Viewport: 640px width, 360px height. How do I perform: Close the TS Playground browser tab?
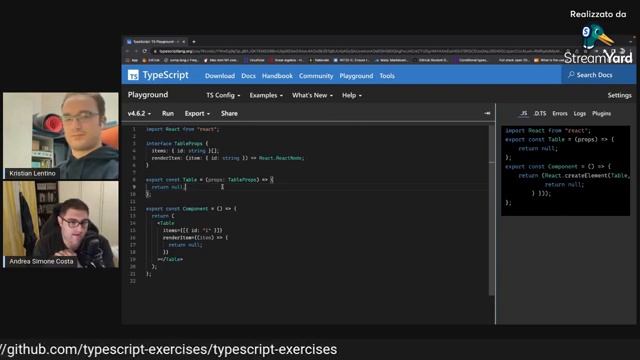[184, 42]
